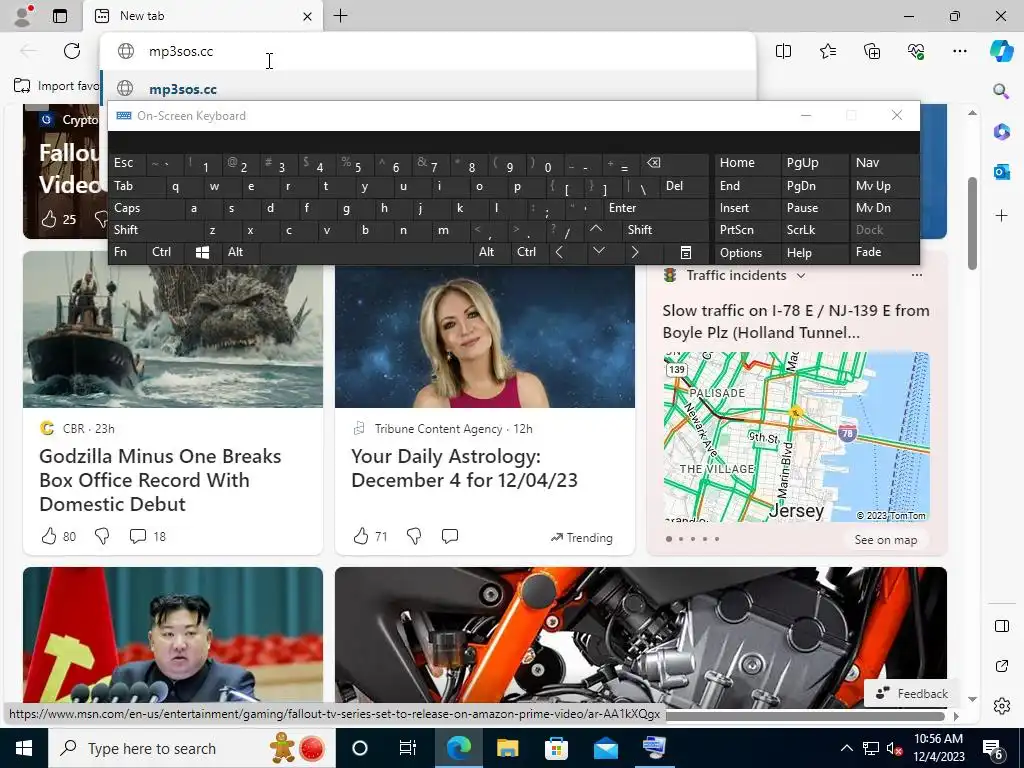Screen dimensions: 1024x768
Task: Click the taskbar search box
Action: click(191, 748)
